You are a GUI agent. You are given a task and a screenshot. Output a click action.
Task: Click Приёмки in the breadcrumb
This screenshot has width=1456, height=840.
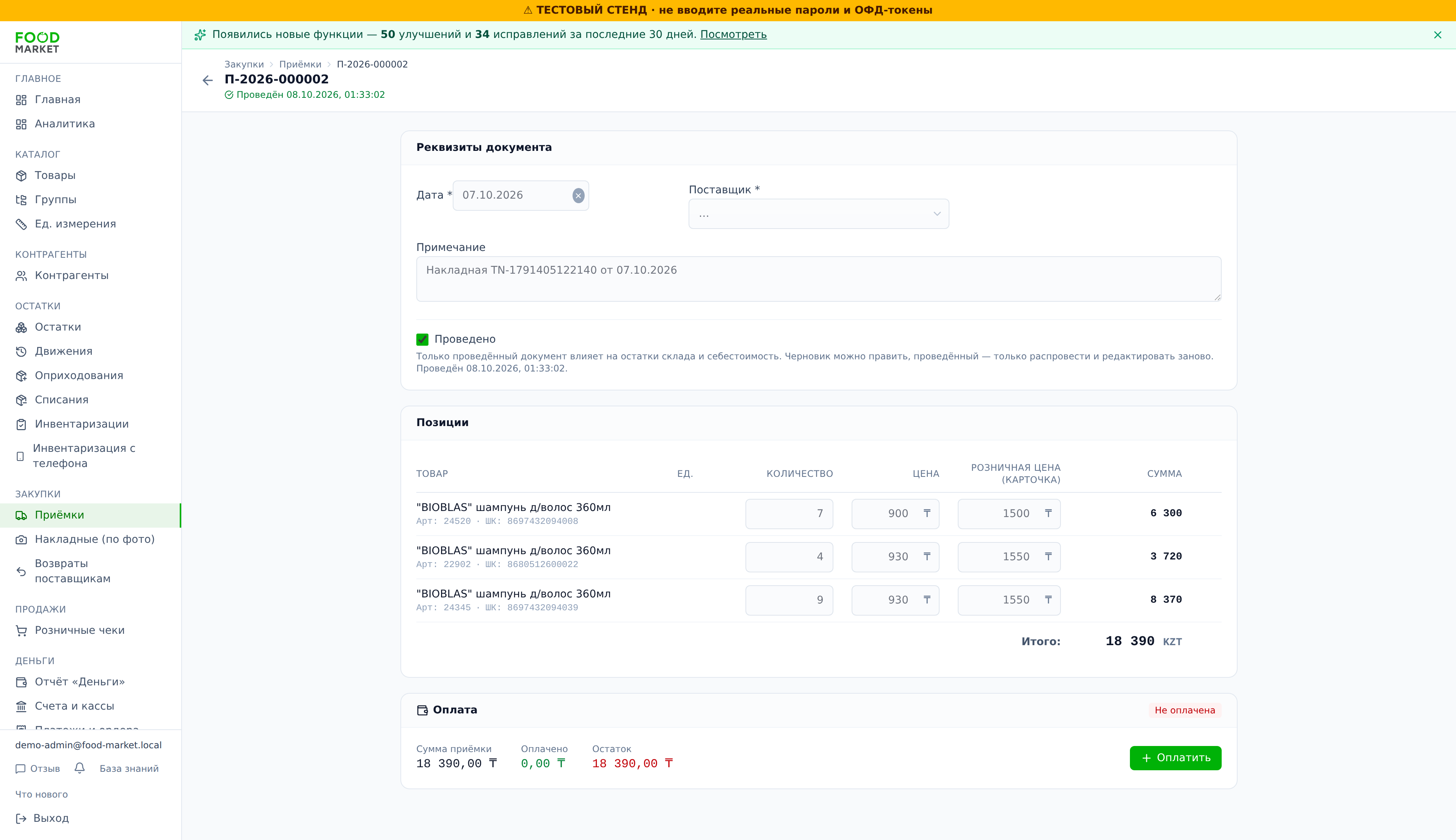[x=300, y=64]
